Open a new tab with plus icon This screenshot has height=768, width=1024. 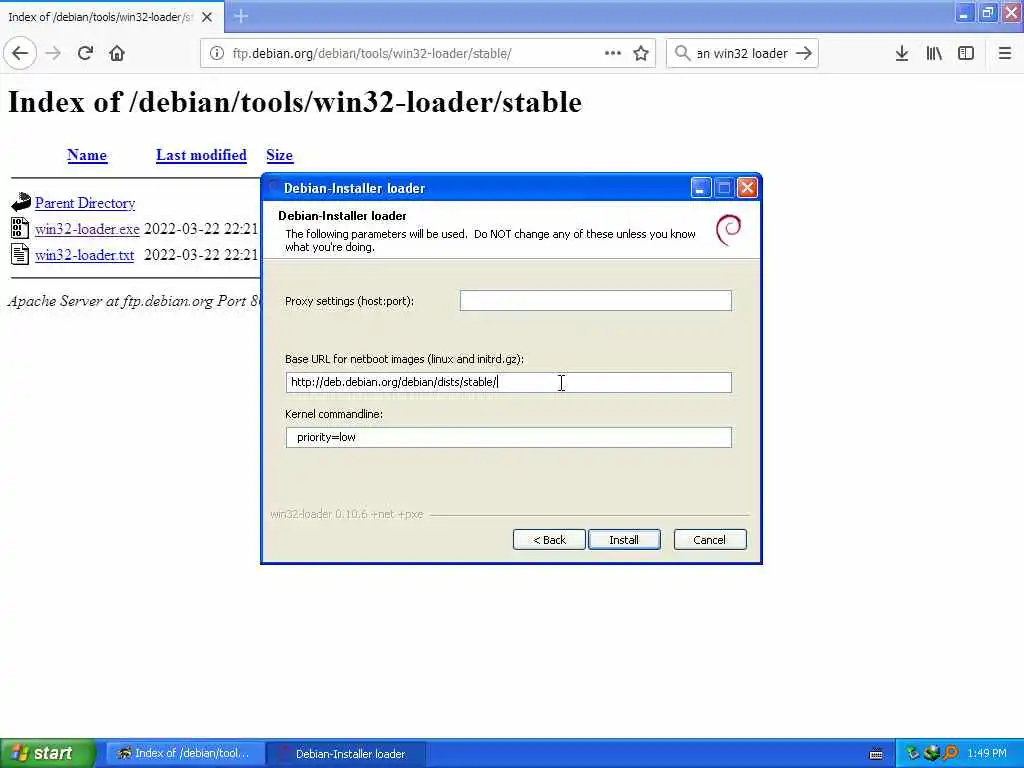[241, 16]
